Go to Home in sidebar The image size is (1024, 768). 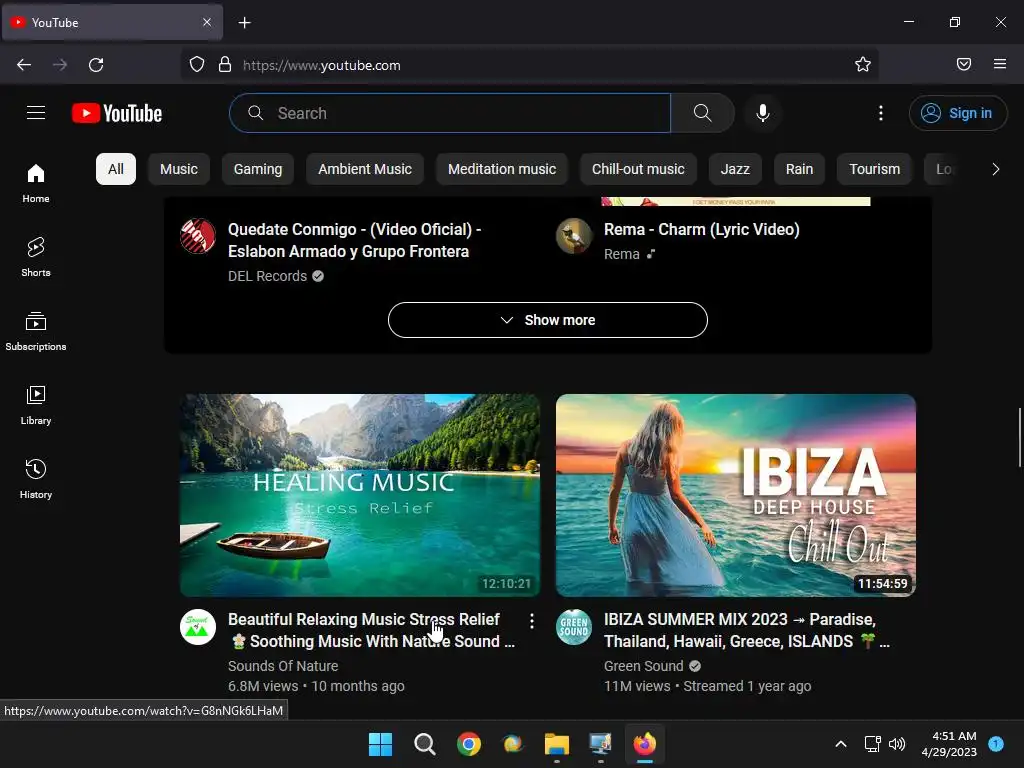(36, 184)
